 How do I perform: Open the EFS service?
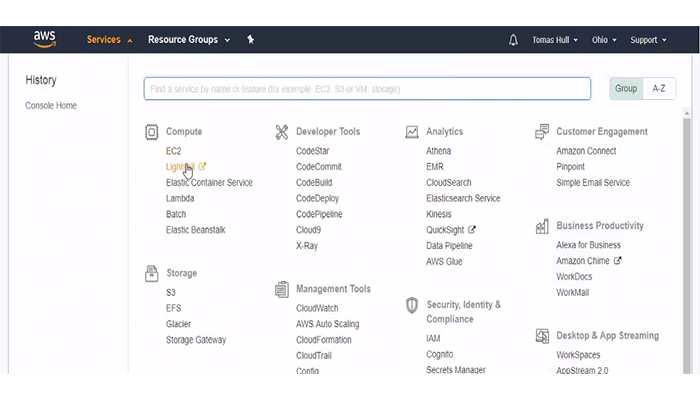pyautogui.click(x=174, y=308)
